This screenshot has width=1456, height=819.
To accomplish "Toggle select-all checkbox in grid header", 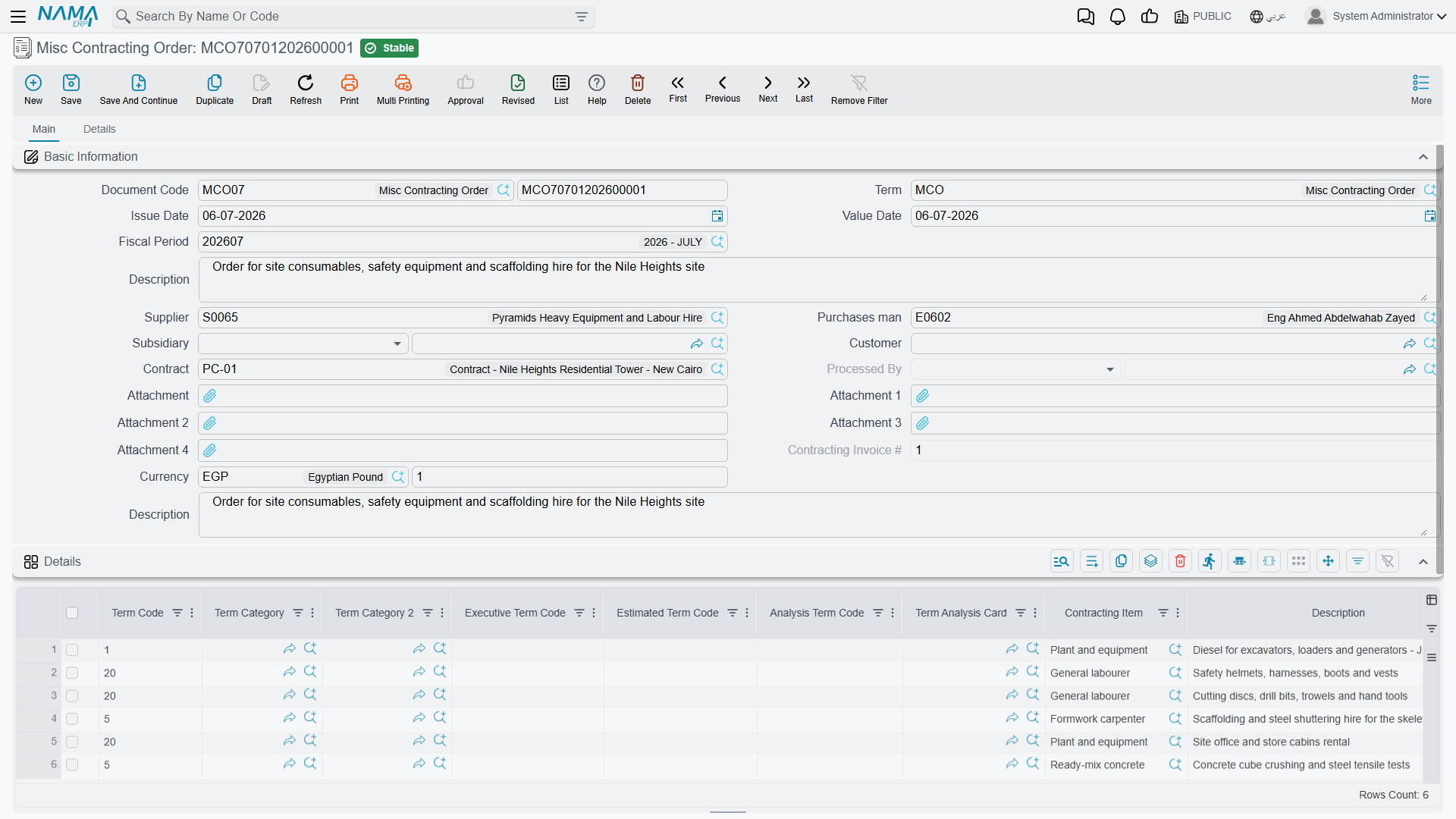I will (x=72, y=613).
